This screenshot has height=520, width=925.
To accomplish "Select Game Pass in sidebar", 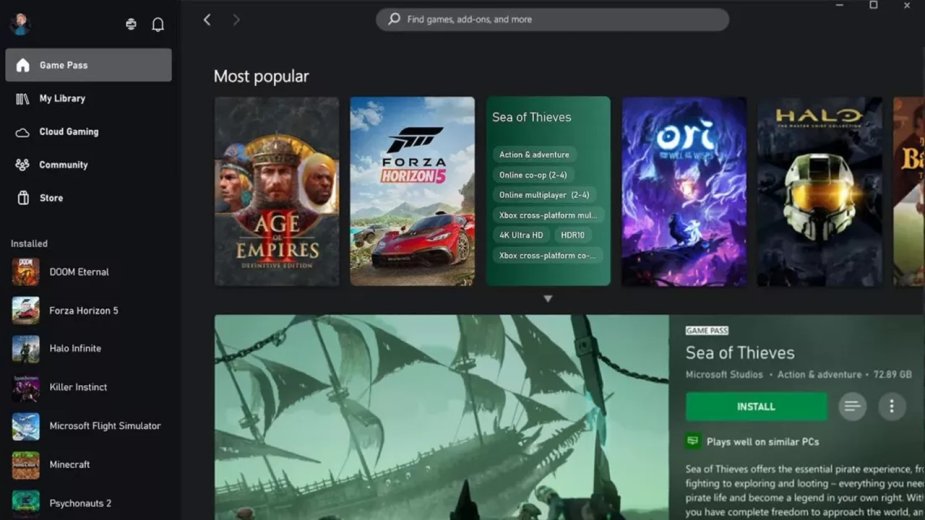I will [x=88, y=65].
